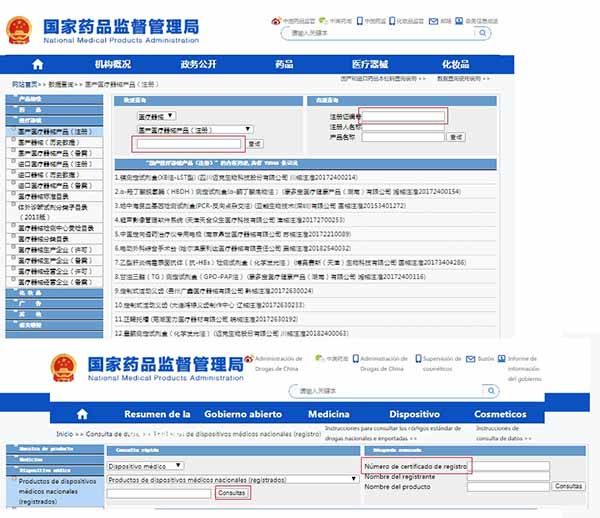The height and width of the screenshot is (518, 600).
Task: Focus the Número de certificado de registro field
Action: [509, 466]
